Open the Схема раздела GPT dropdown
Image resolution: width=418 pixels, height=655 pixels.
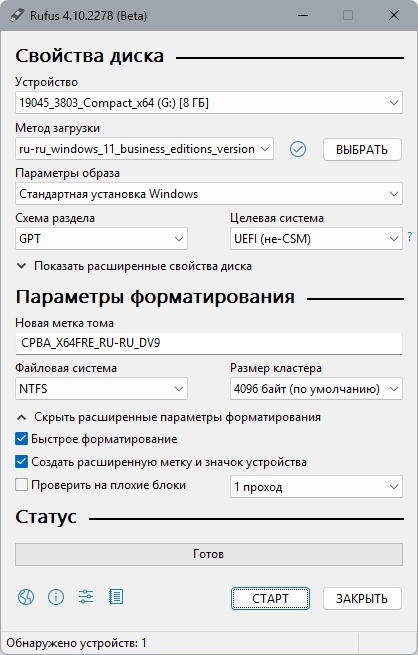(x=101, y=239)
